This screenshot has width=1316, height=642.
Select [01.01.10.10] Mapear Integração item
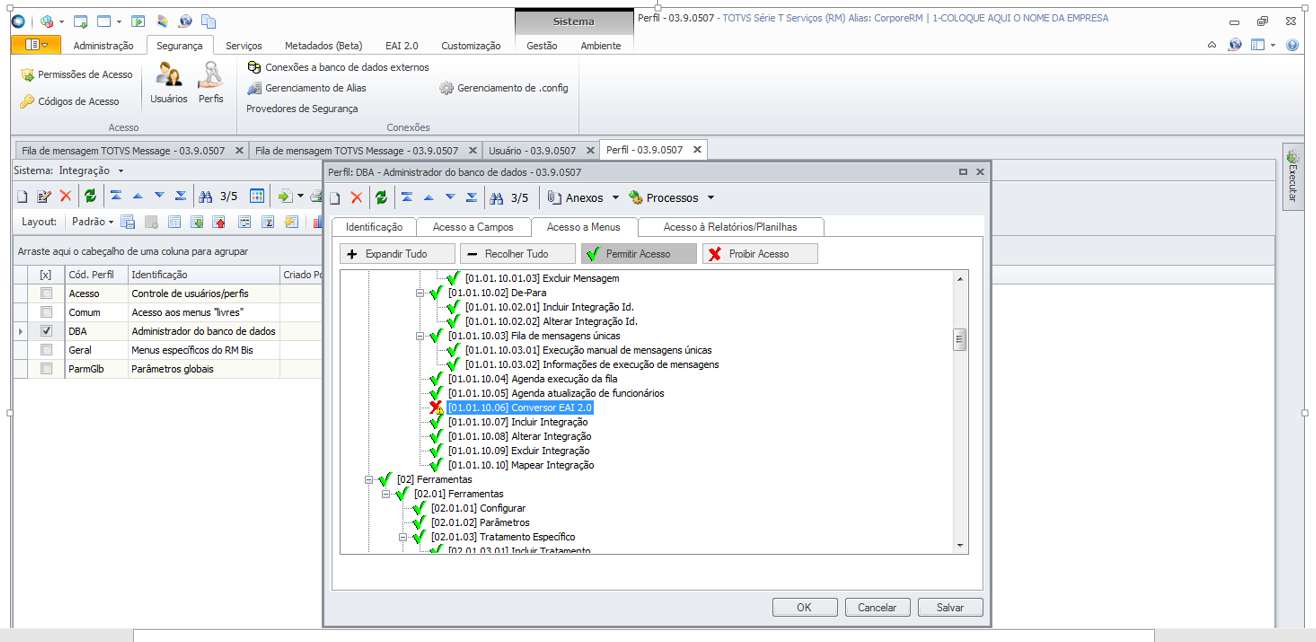coord(521,465)
